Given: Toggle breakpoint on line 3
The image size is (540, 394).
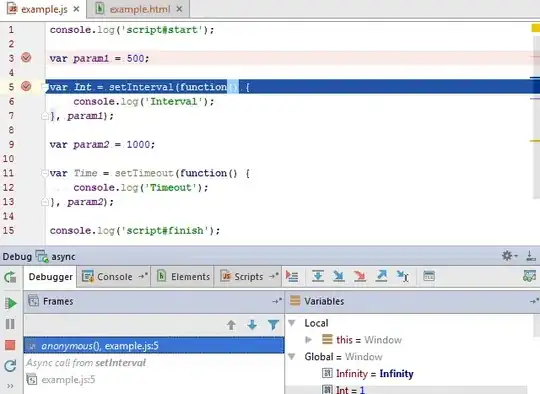Looking at the screenshot, I should pyautogui.click(x=26, y=58).
